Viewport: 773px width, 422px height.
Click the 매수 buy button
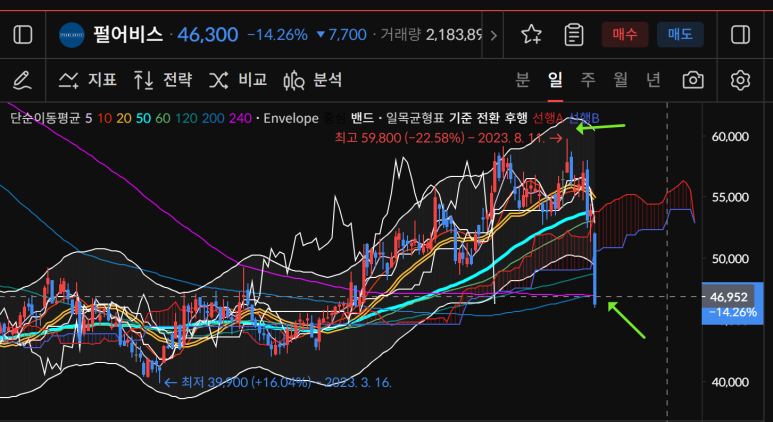click(625, 35)
